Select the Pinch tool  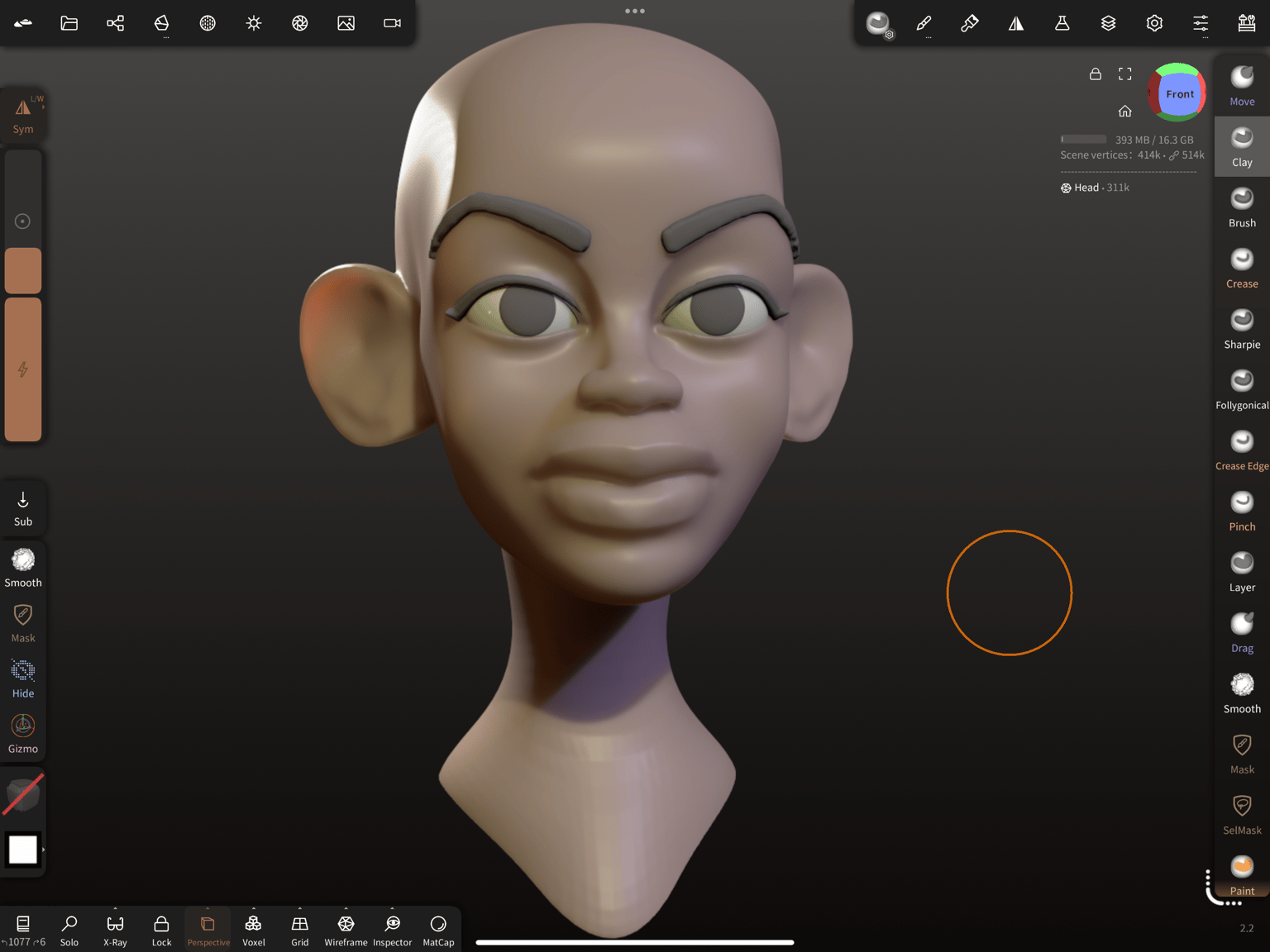tap(1242, 511)
